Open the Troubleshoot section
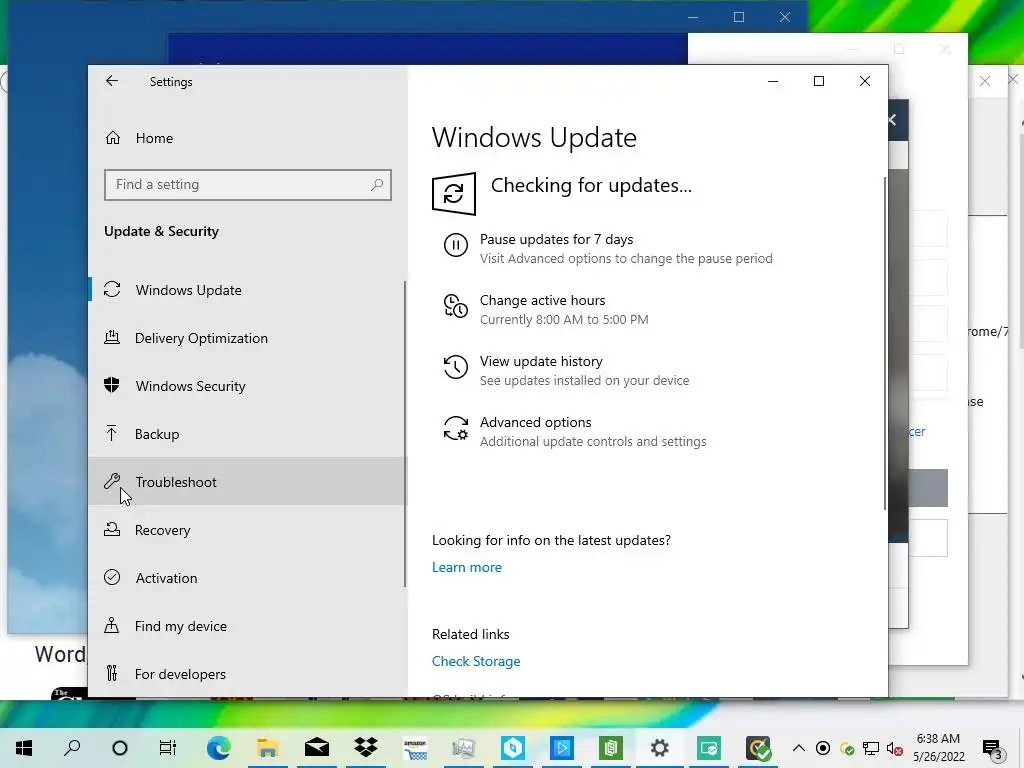1024x768 pixels. [247, 482]
